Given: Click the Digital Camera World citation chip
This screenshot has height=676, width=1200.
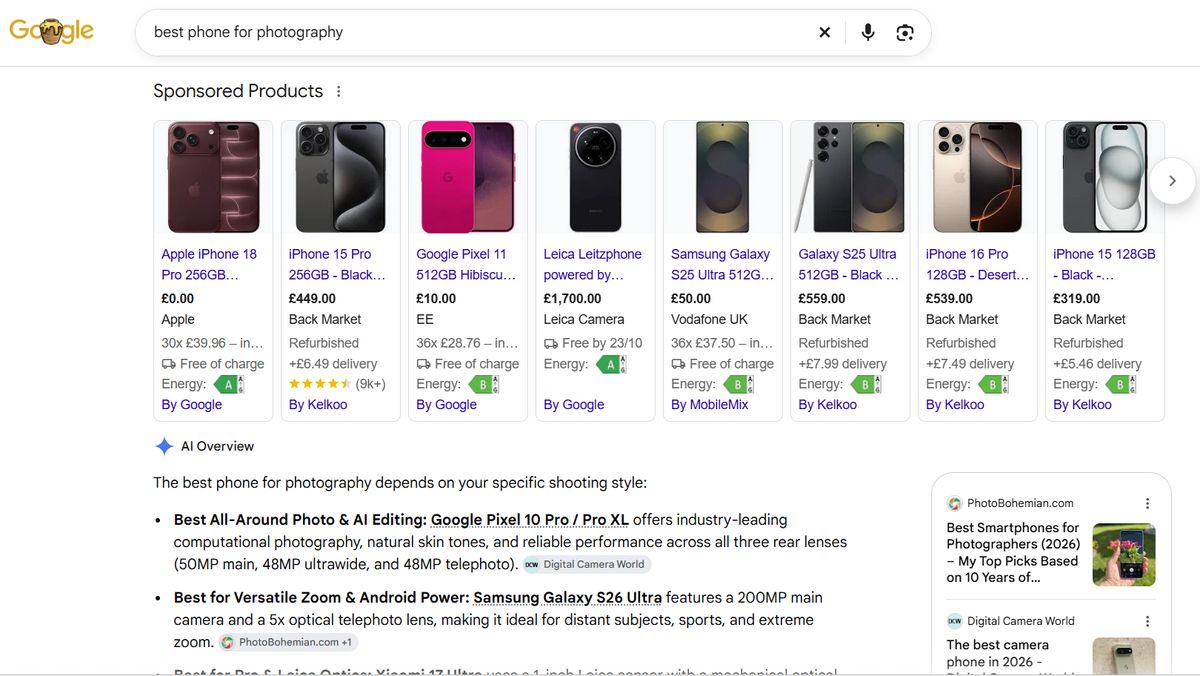Looking at the screenshot, I should [x=587, y=564].
